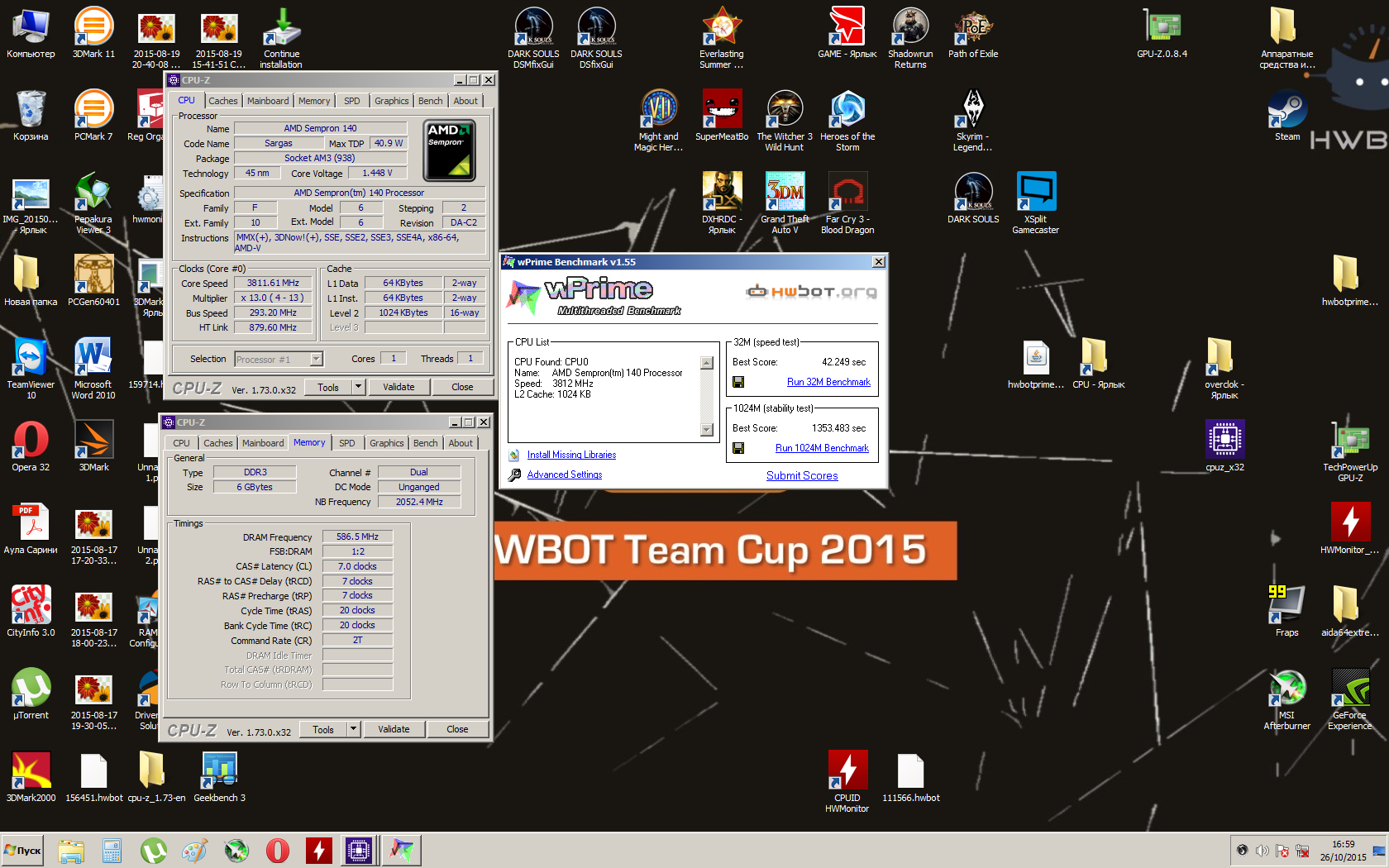Open the Skyrim Legendary desktop shortcut
Viewport: 1389px width, 868px height.
[973, 121]
